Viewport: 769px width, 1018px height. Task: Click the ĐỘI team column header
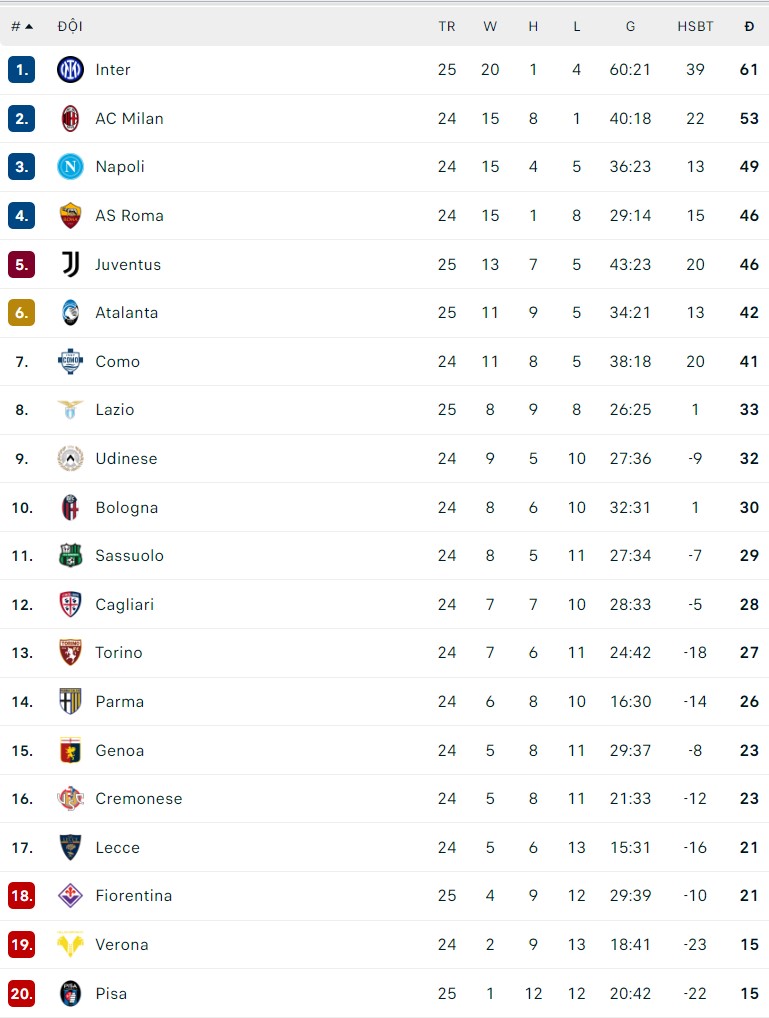click(x=70, y=26)
